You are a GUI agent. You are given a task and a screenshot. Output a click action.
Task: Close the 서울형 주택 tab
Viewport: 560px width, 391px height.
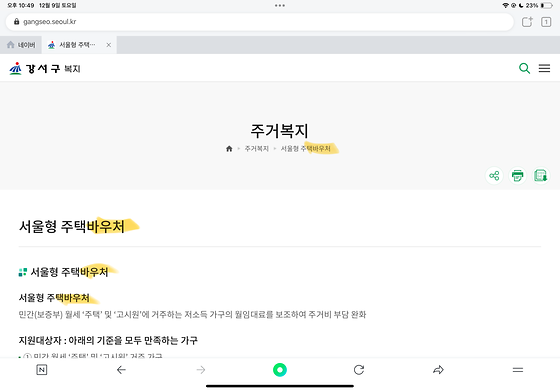pos(109,45)
